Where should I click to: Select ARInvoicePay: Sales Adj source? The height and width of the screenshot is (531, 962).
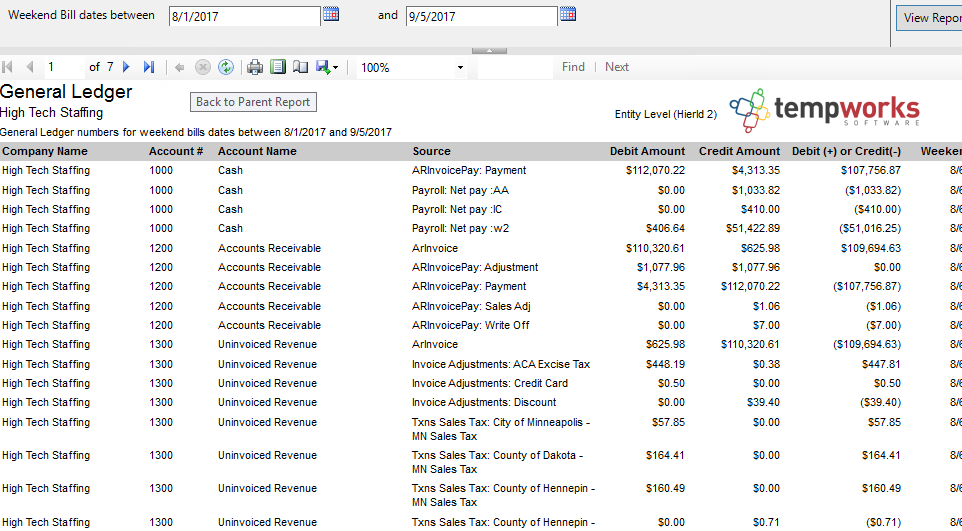click(471, 306)
